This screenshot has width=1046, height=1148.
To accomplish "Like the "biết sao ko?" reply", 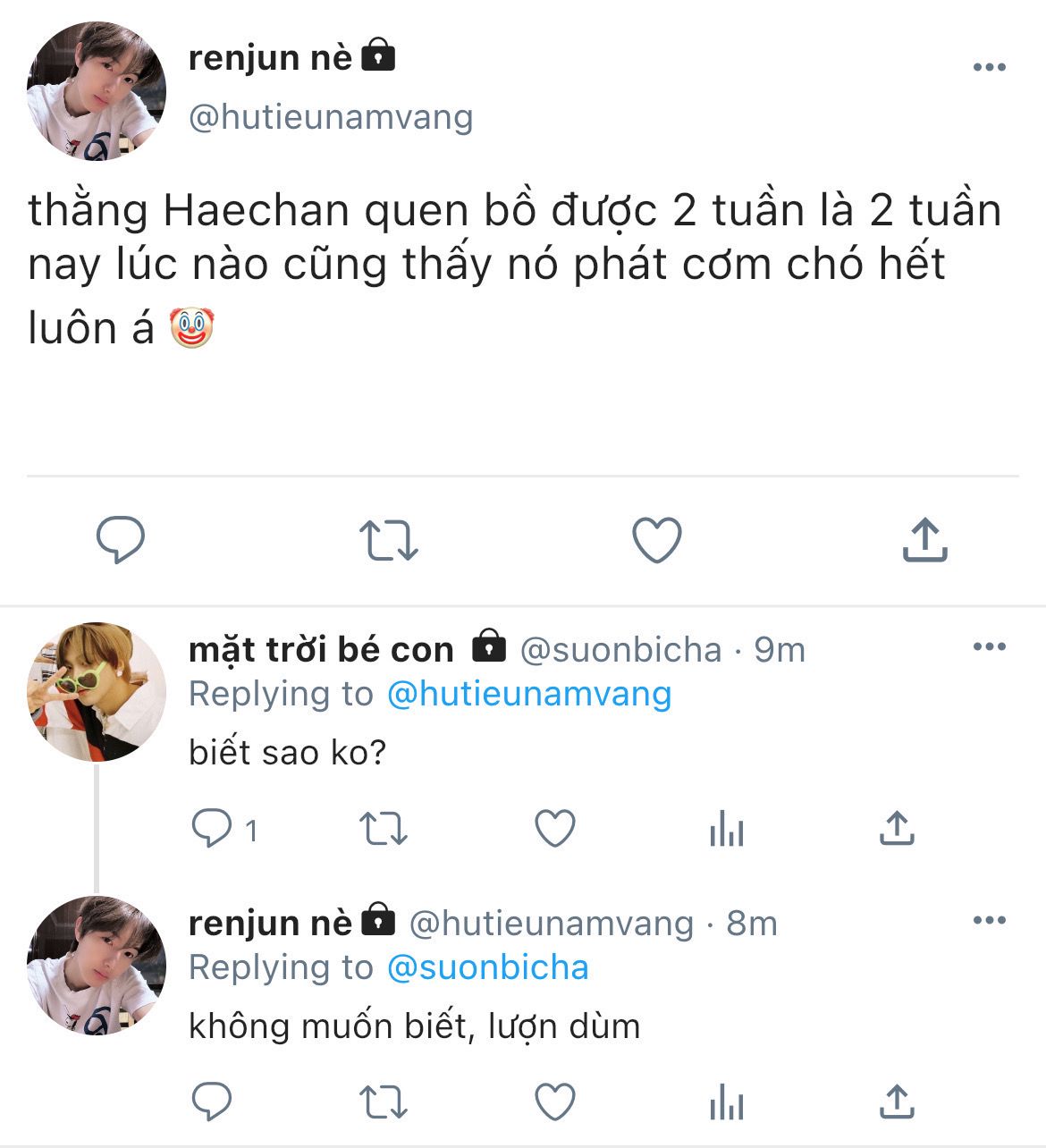I will point(554,830).
